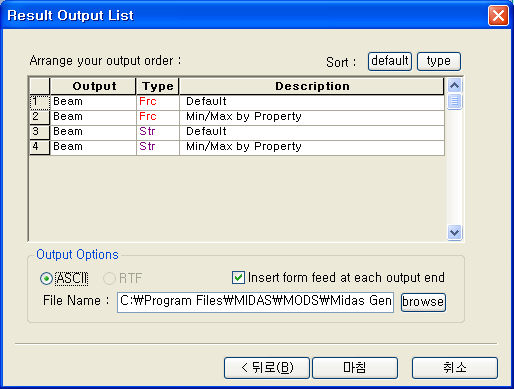Screen dimensions: 514x389
Task: Click the Type column header
Action: [158, 86]
